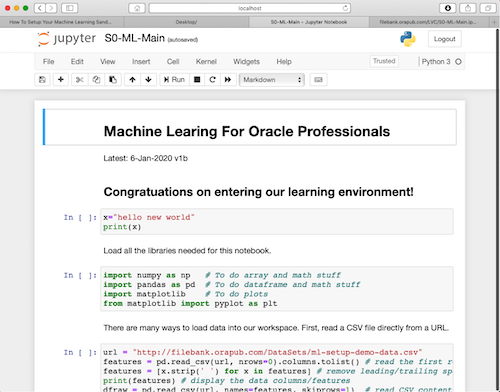Open the Edit menu
This screenshot has width=500, height=392.
77,62
